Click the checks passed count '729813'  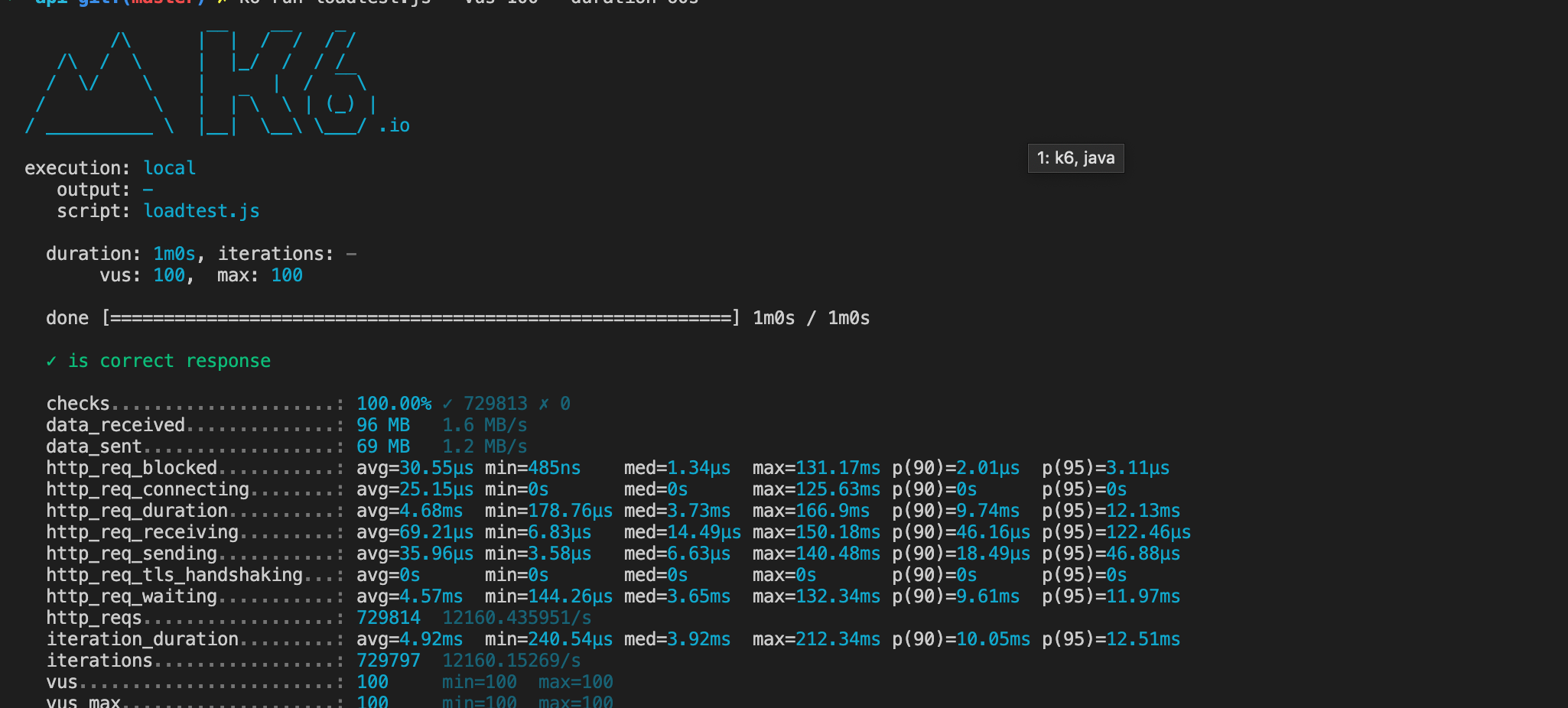[x=496, y=404]
